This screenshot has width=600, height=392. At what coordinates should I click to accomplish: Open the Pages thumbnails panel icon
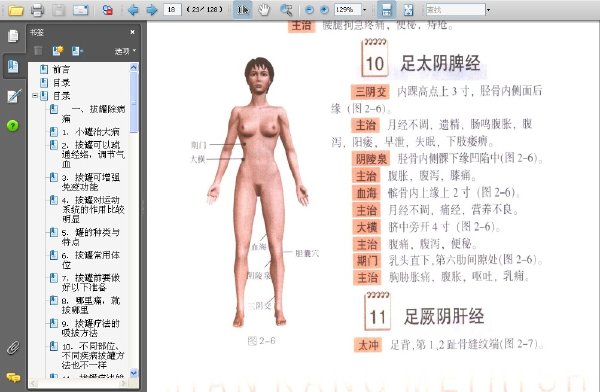tap(13, 36)
